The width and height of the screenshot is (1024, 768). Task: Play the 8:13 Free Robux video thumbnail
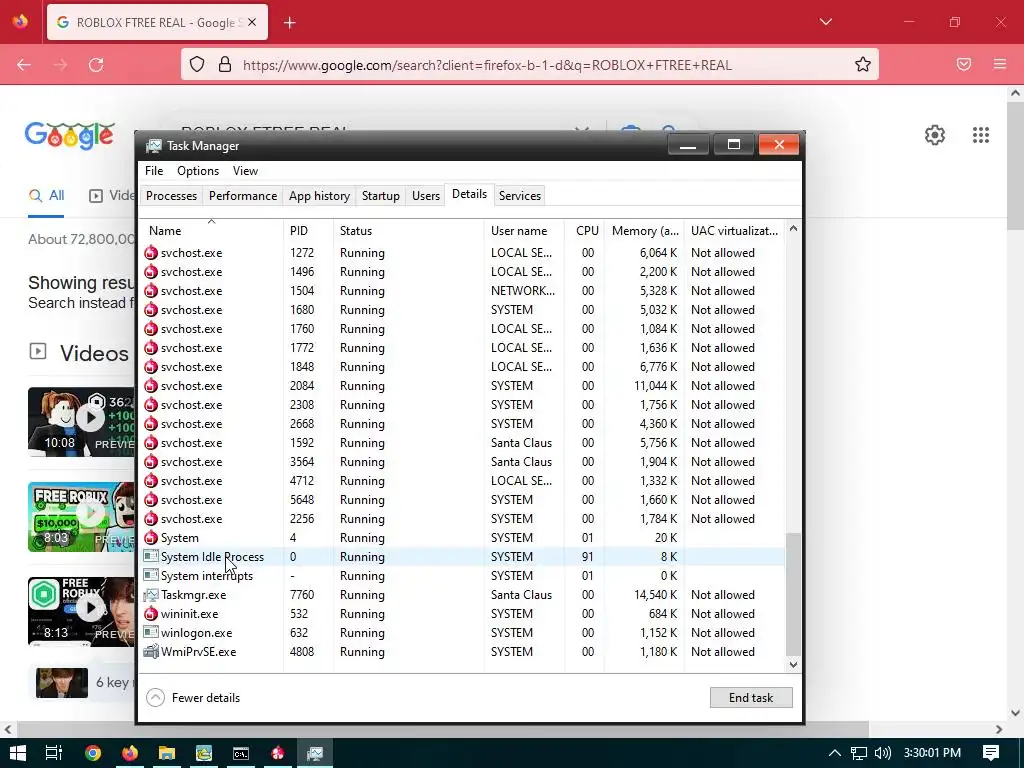(81, 612)
